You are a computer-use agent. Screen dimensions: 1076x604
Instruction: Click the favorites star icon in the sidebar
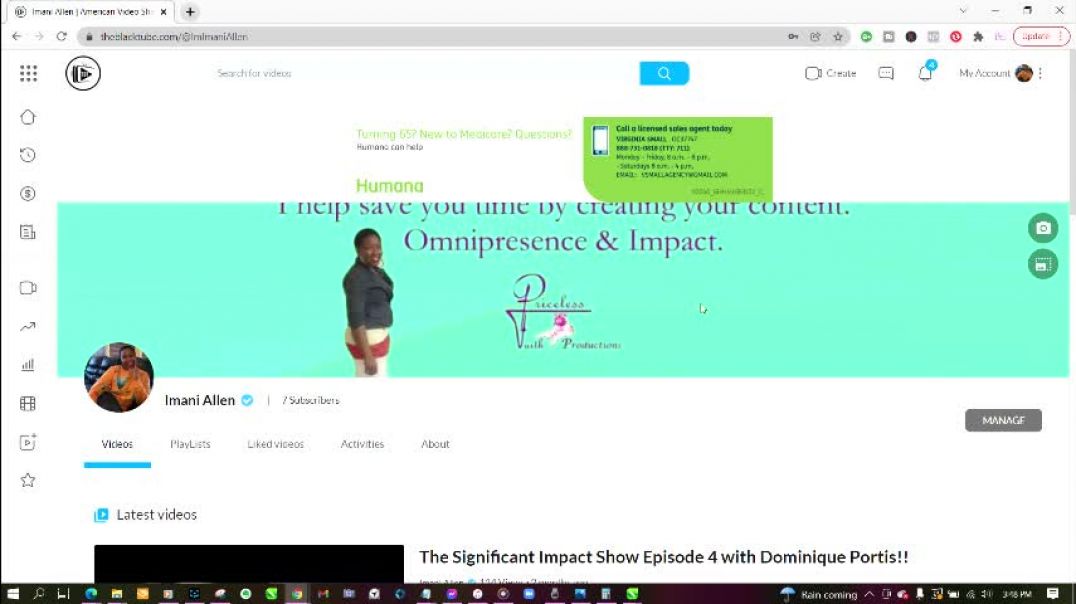pyautogui.click(x=27, y=479)
